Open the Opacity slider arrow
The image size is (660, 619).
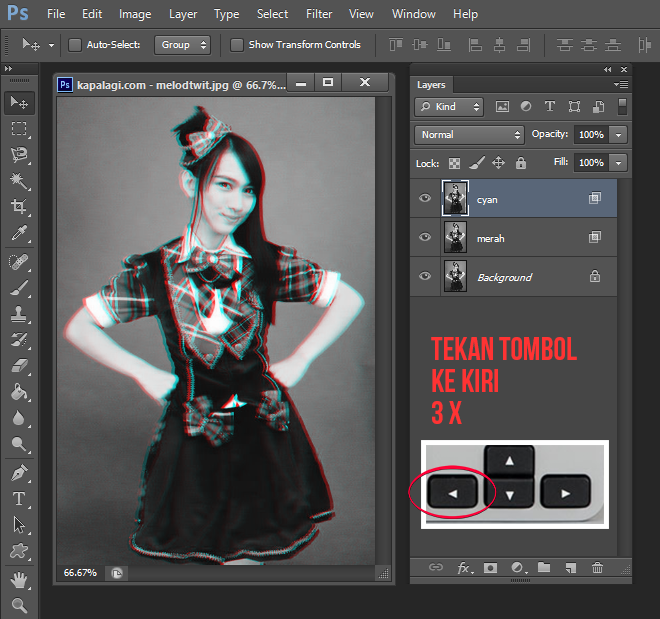[620, 134]
